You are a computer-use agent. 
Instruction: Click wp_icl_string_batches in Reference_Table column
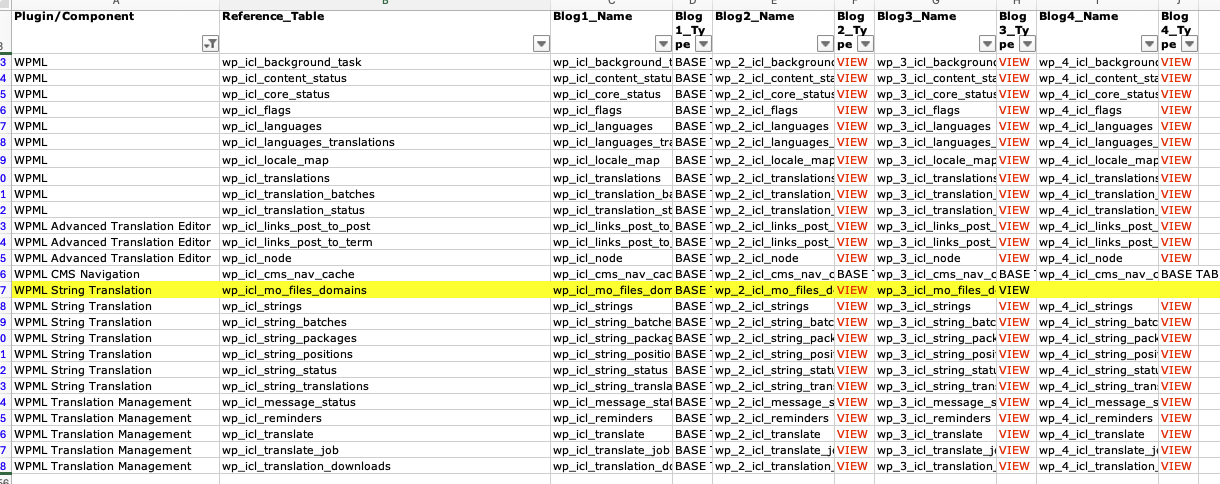click(284, 322)
